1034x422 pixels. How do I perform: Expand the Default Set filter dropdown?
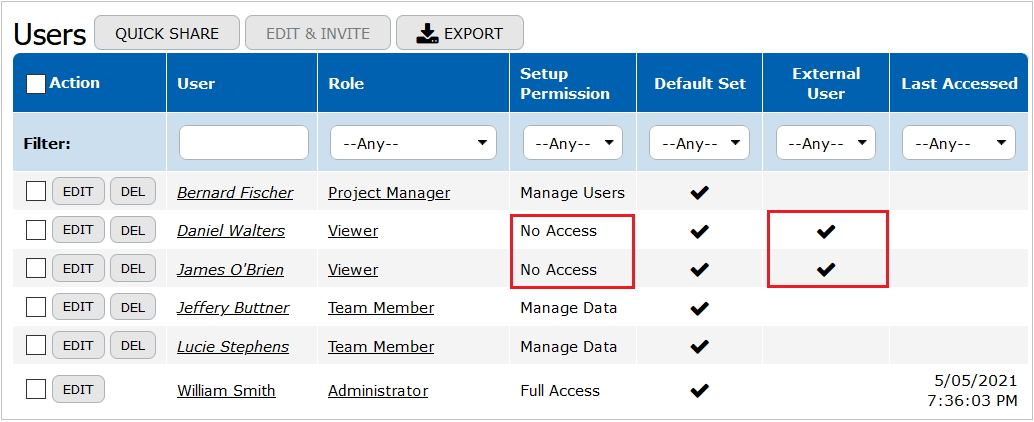[x=699, y=142]
